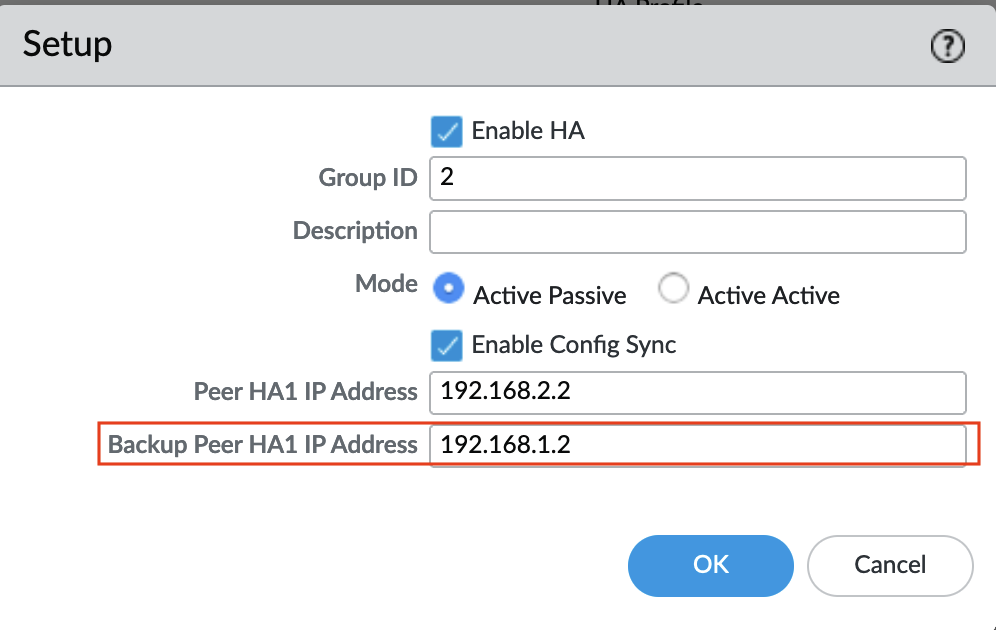
Task: Click the Peer HA1 IP Address field
Action: tap(697, 392)
